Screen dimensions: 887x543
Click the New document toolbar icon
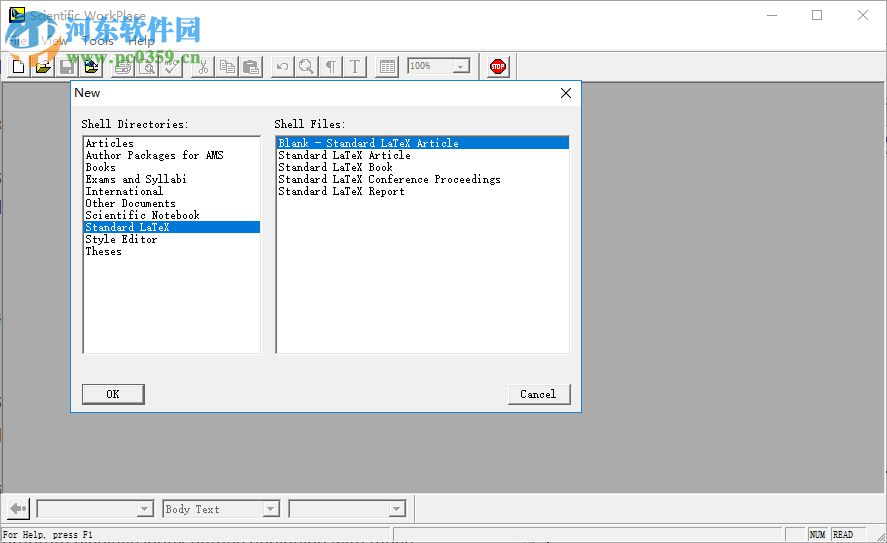coord(19,67)
